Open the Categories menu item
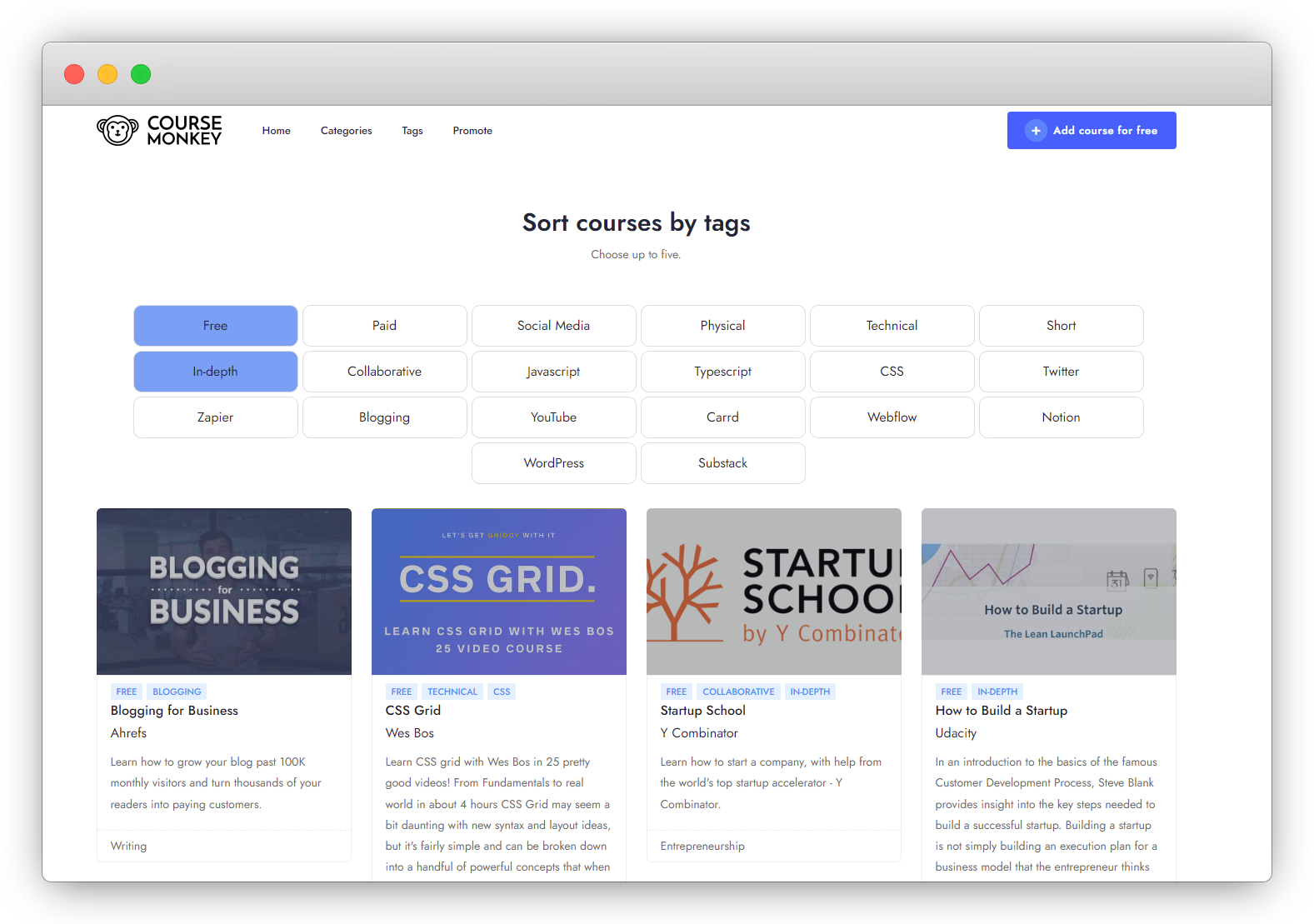Image resolution: width=1314 pixels, height=924 pixels. (347, 131)
